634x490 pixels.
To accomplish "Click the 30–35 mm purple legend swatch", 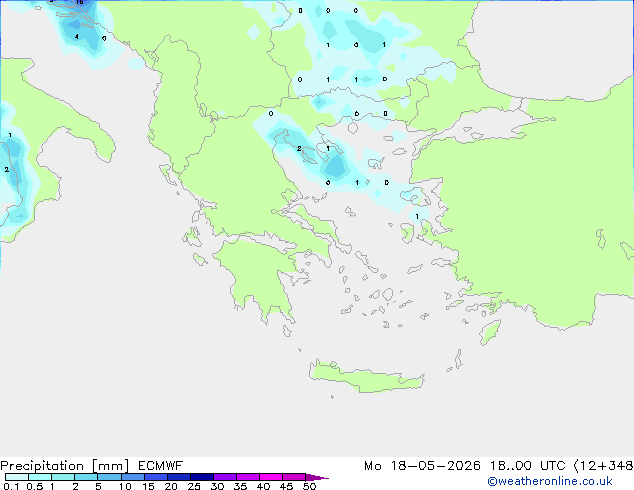I will coord(225,477).
